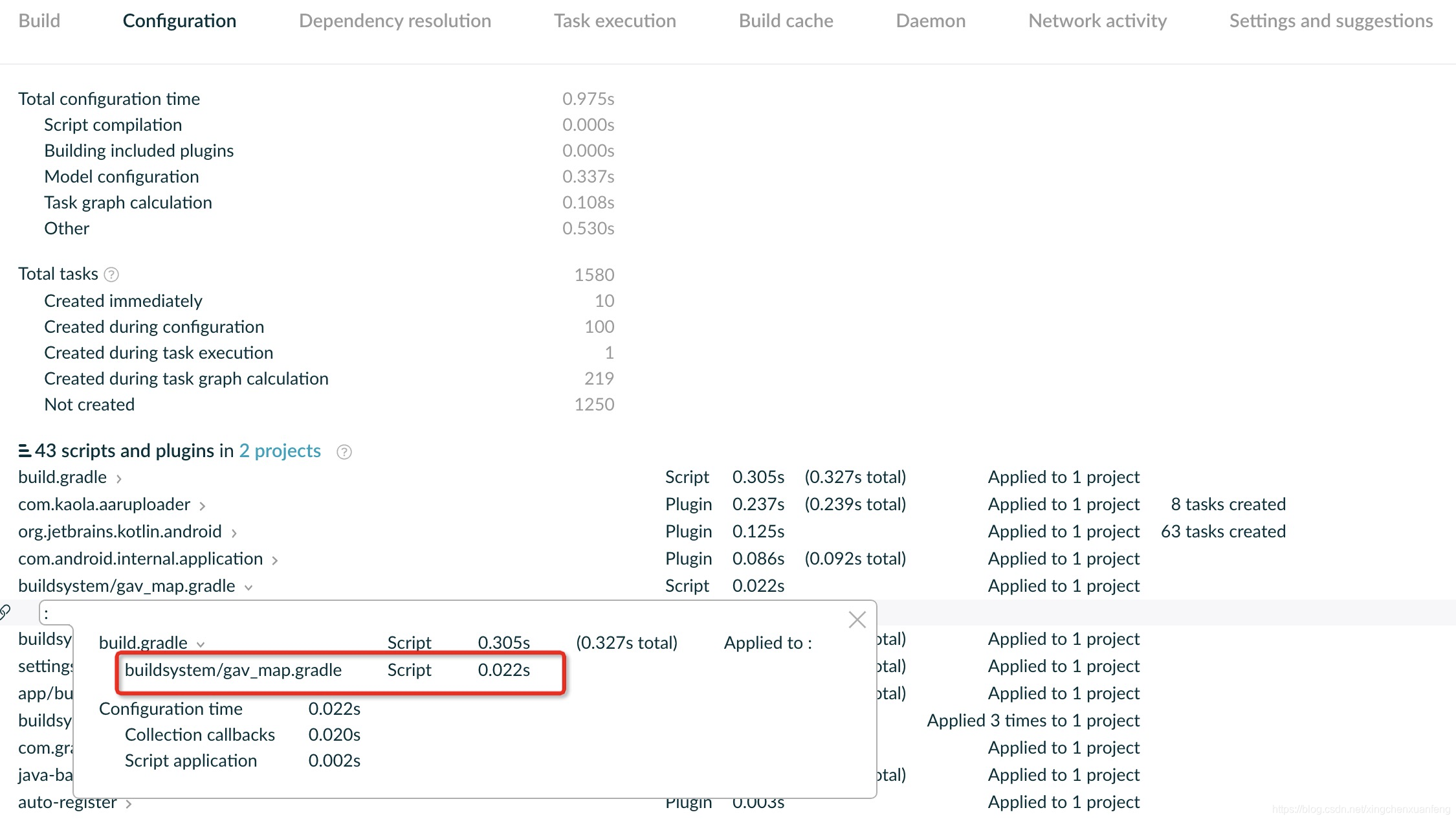Expand org.jetbrains.kotlin.android plugin row

234,534
